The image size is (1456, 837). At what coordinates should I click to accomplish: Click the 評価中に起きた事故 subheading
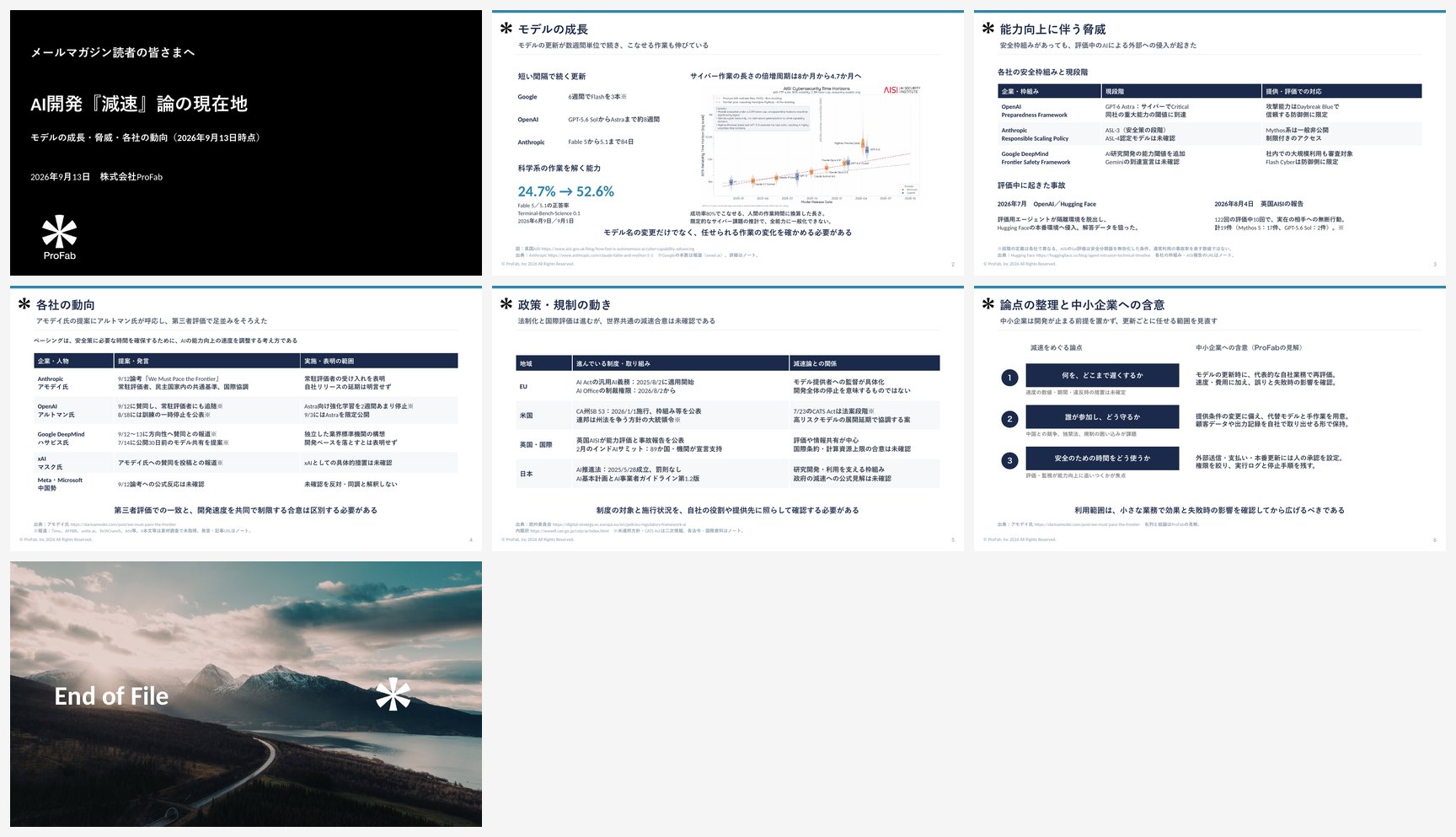(x=1031, y=185)
